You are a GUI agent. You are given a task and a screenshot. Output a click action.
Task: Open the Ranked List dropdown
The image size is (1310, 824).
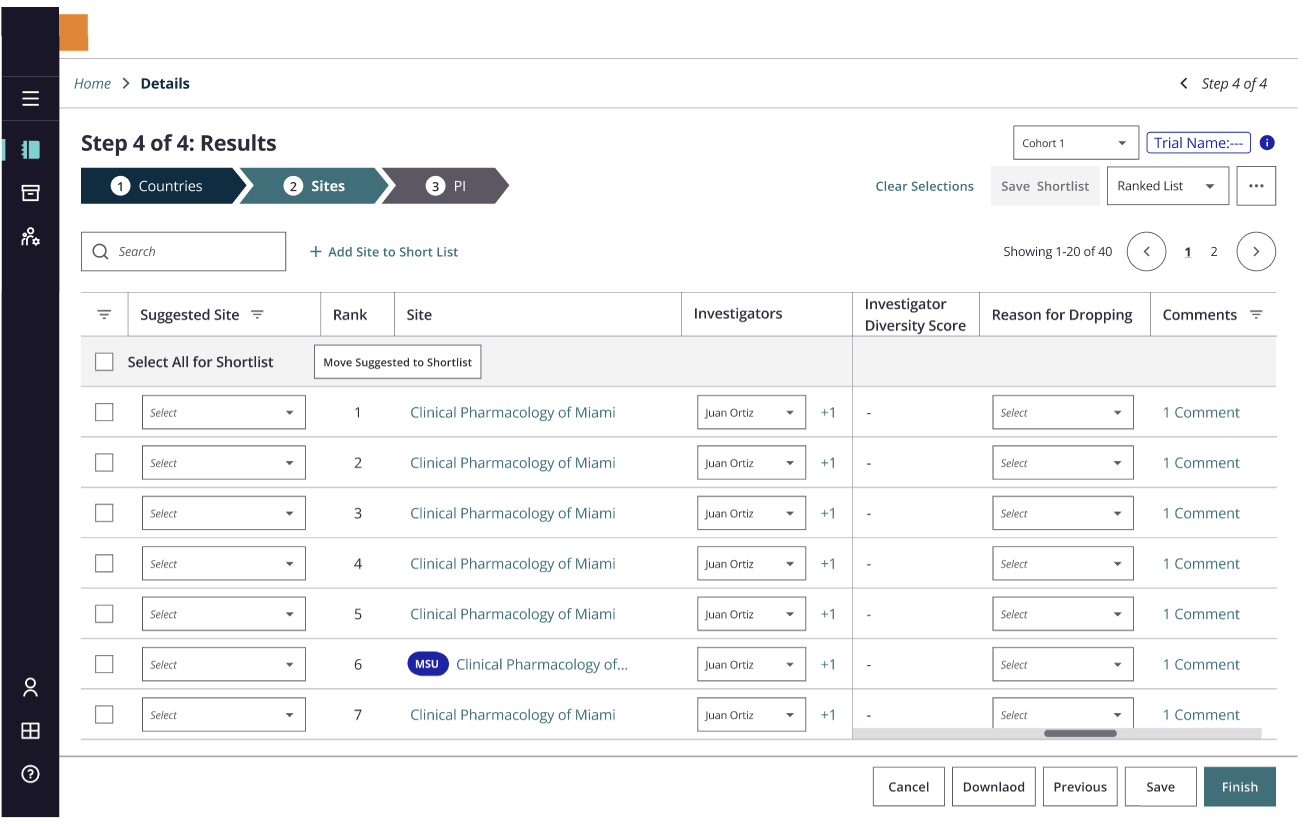1167,186
